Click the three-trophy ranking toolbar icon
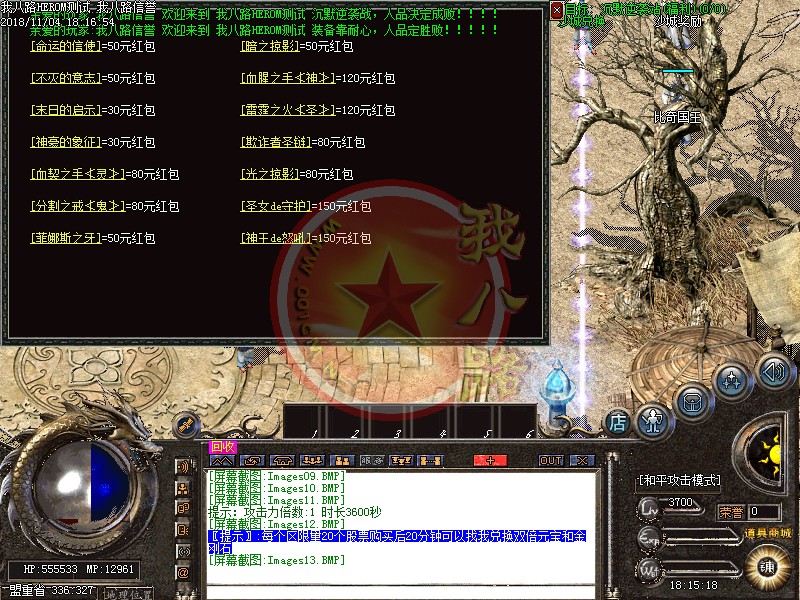 (x=402, y=461)
